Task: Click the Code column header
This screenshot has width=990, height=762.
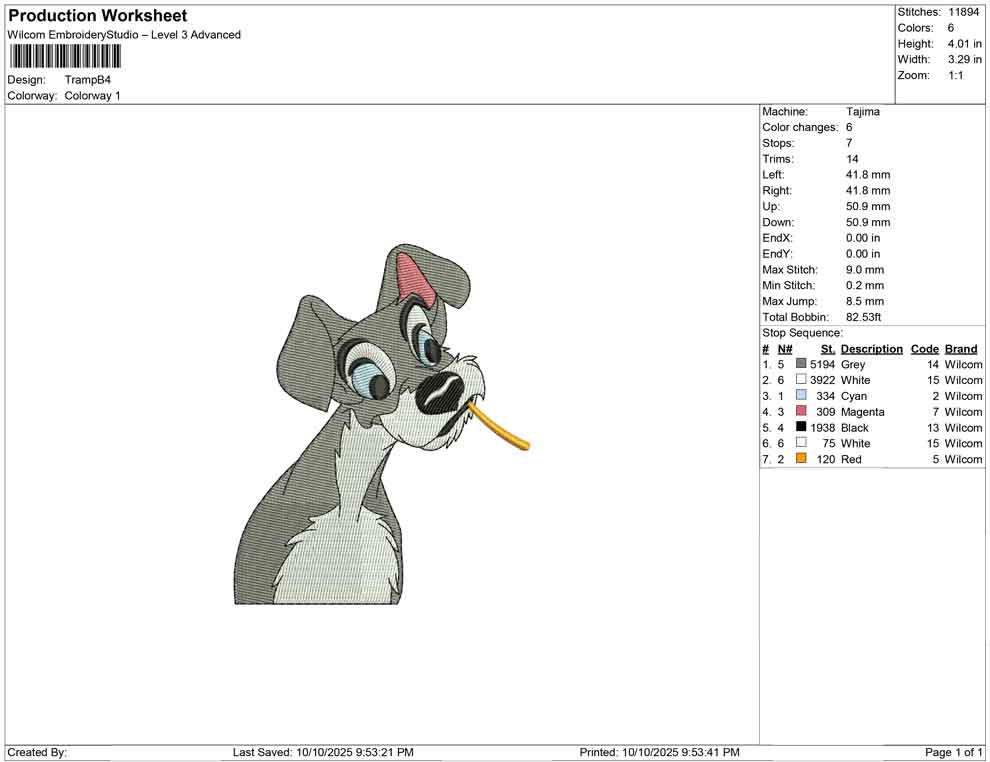Action: 925,349
